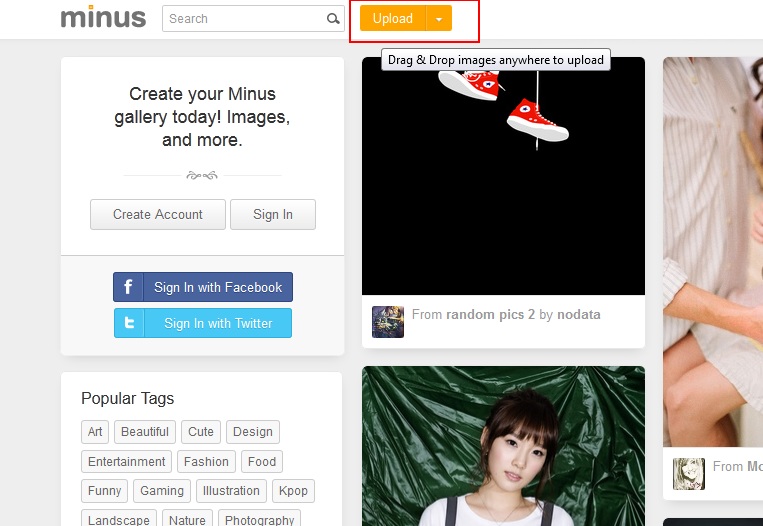
Task: Select the Kpop tag
Action: pyautogui.click(x=293, y=490)
